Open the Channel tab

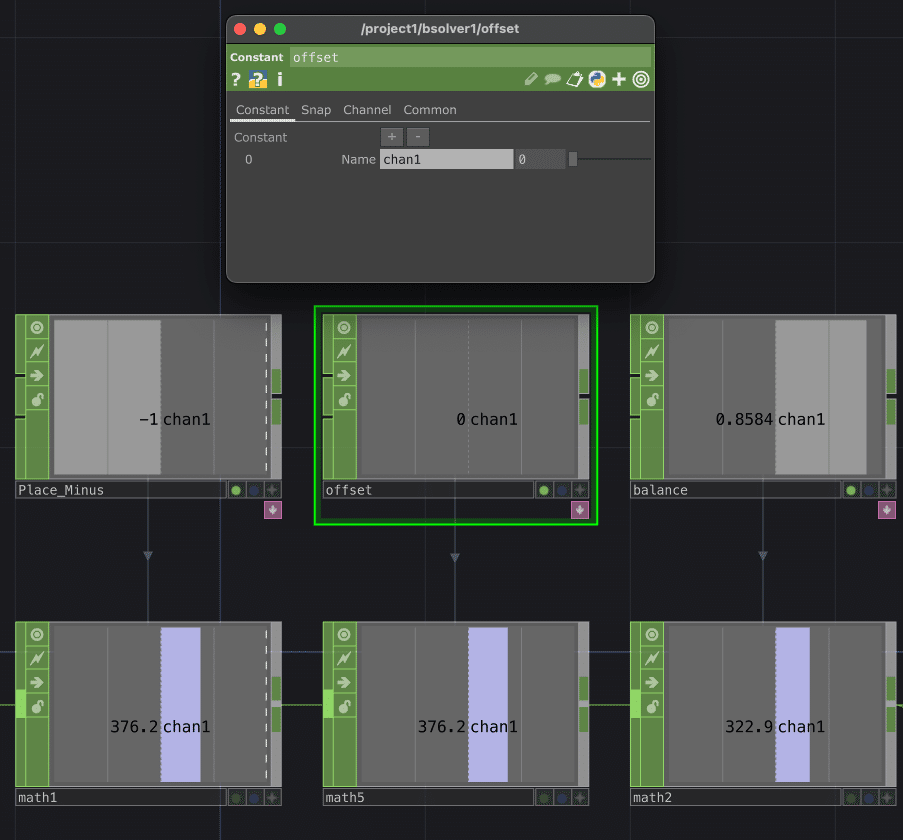(367, 109)
